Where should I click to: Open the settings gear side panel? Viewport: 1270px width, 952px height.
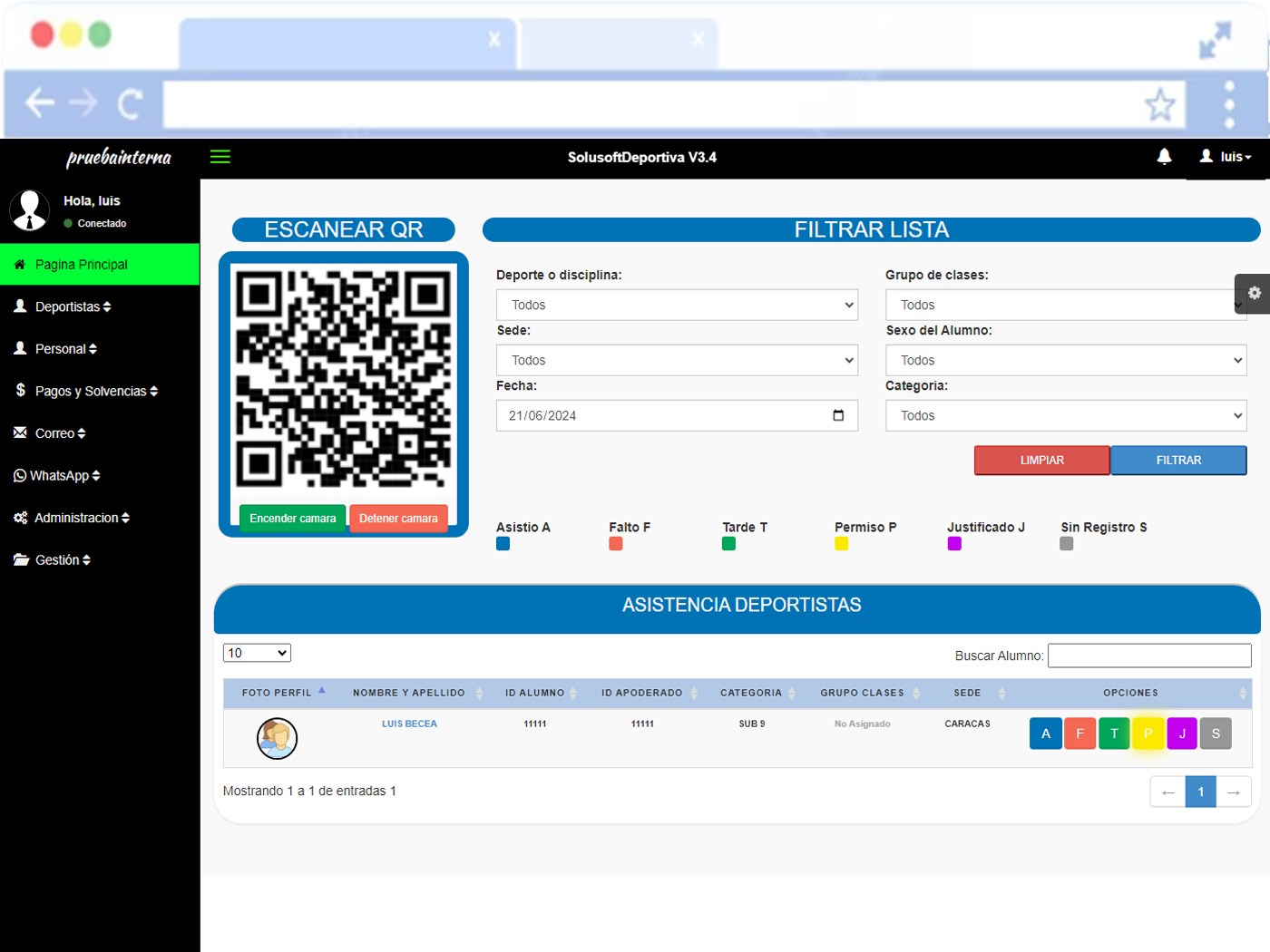[1254, 293]
